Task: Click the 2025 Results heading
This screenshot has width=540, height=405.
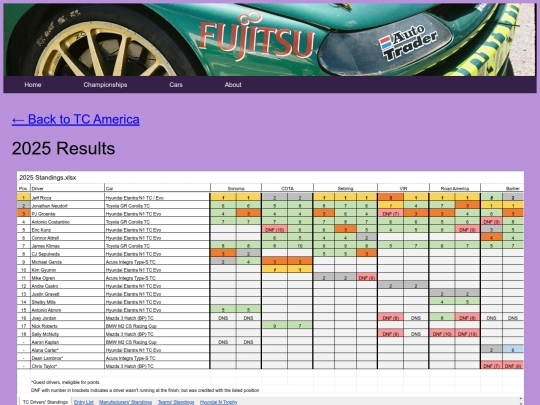Action: pyautogui.click(x=63, y=148)
